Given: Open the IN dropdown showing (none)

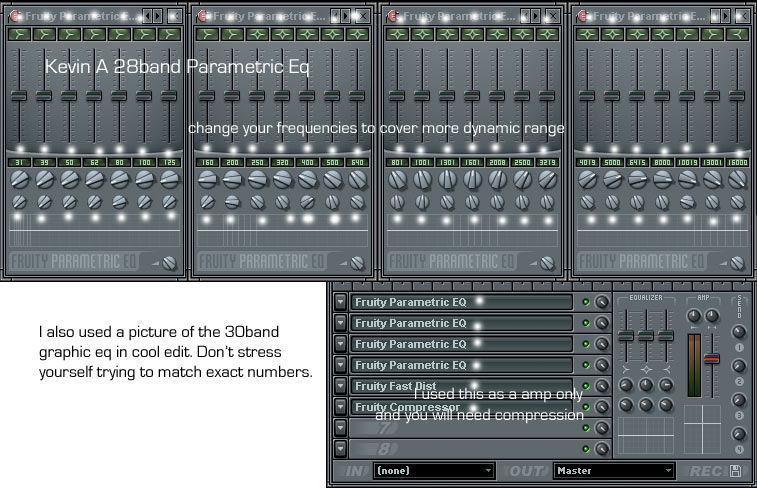Looking at the screenshot, I should [x=434, y=471].
